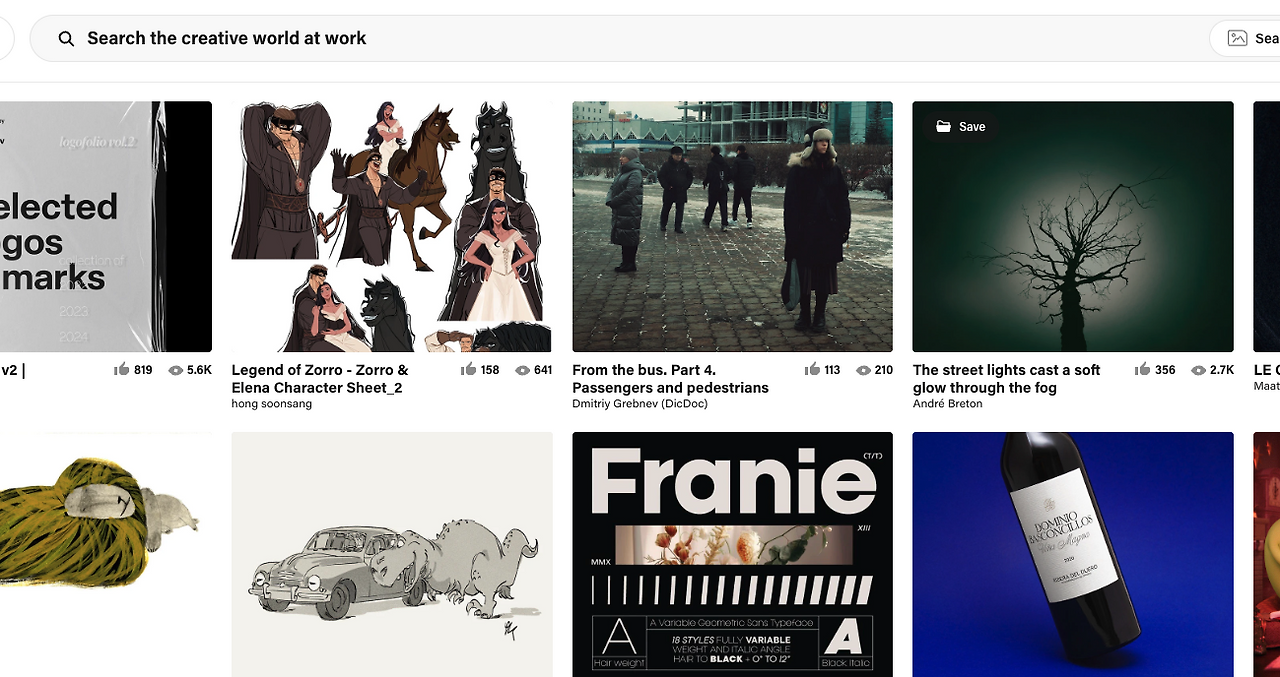Image resolution: width=1280 pixels, height=677 pixels.
Task: Open the foggy tree artwork thumbnail
Action: point(1073,226)
